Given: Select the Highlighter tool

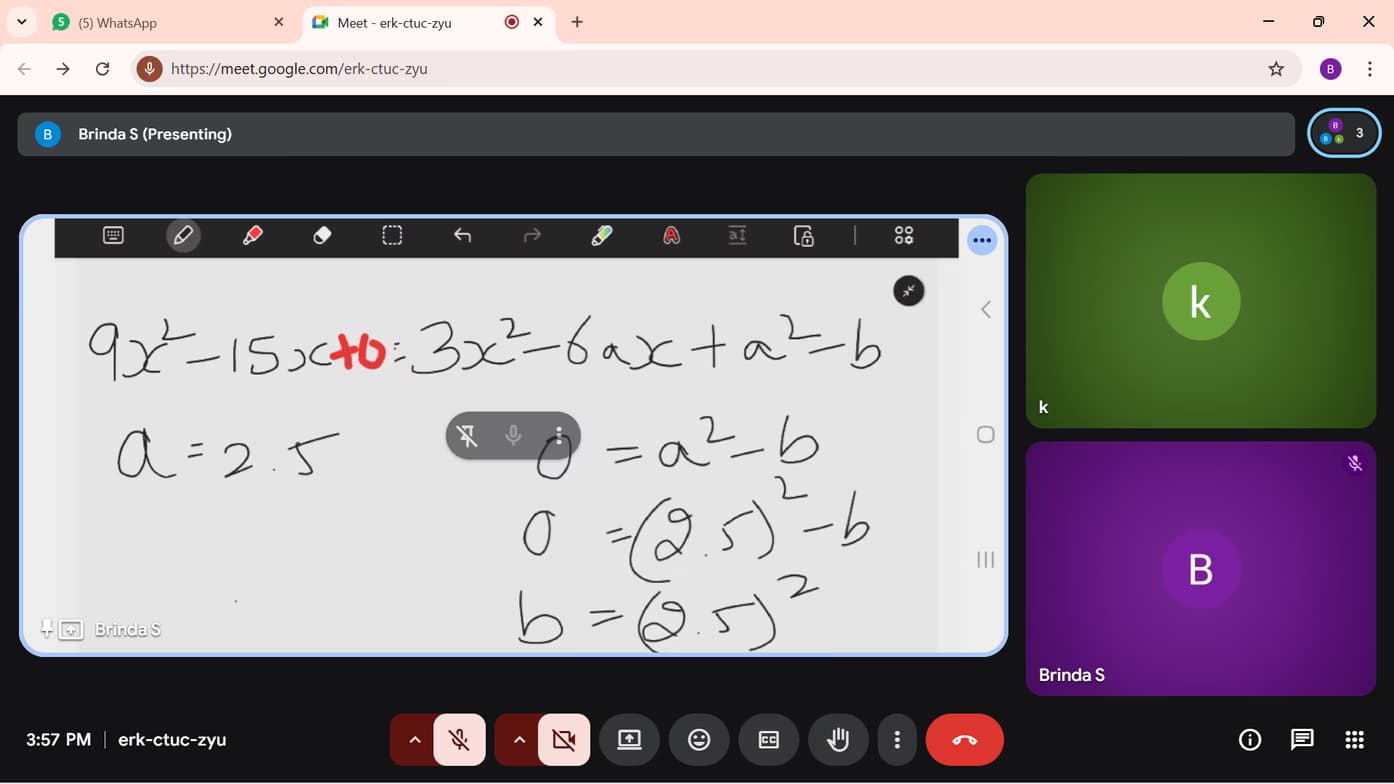Looking at the screenshot, I should [x=601, y=235].
